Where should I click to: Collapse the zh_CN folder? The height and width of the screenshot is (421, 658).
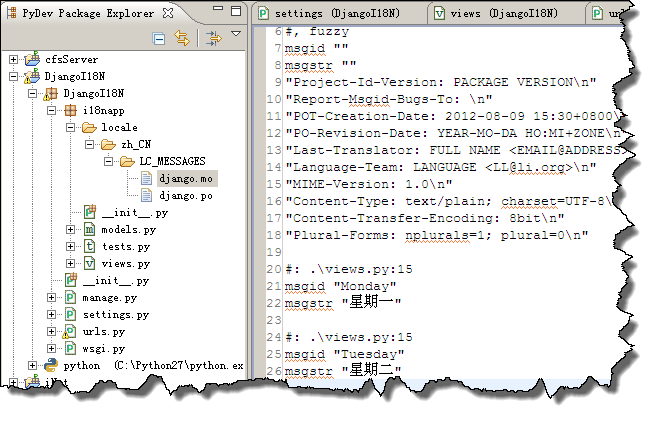(89, 144)
